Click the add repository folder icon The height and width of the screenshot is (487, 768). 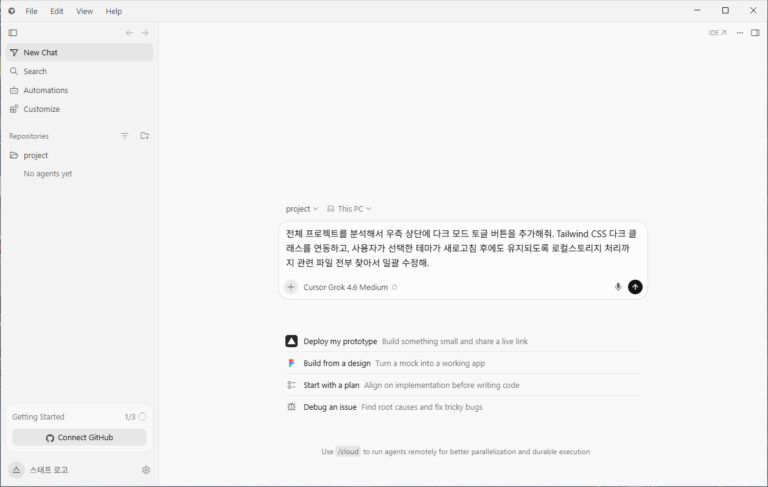(x=144, y=136)
